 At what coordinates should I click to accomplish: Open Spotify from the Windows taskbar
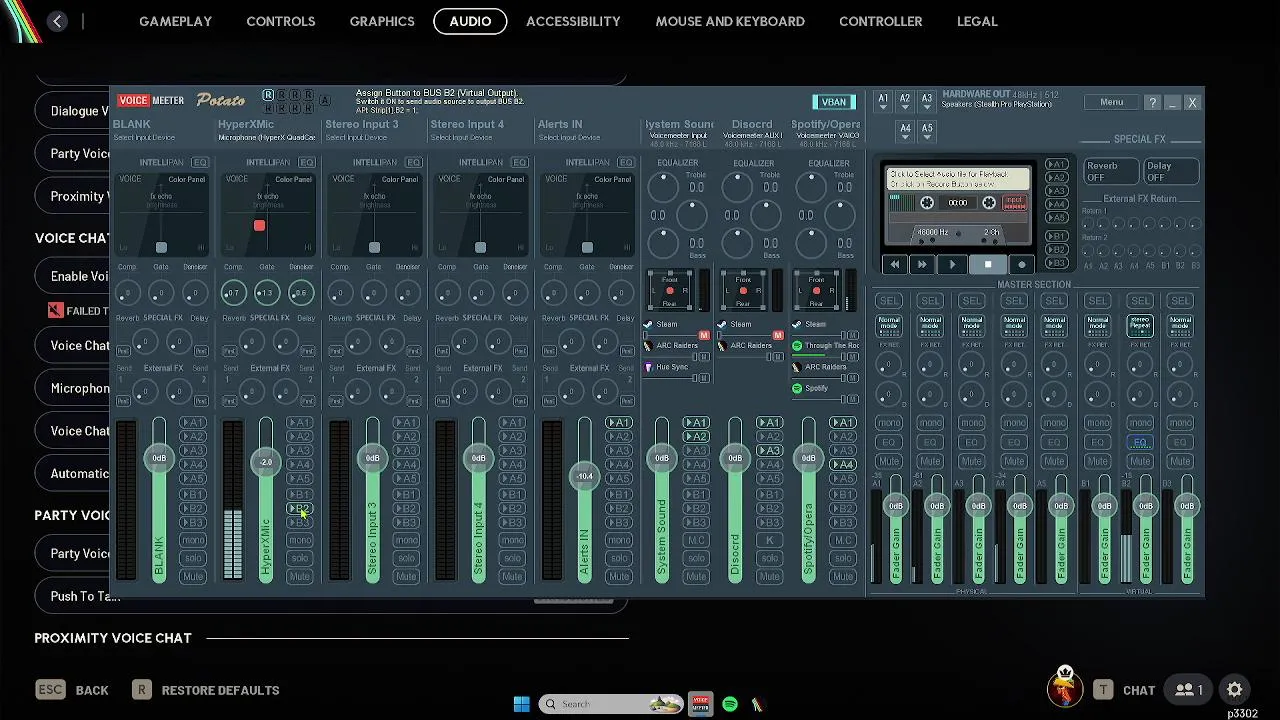coord(730,704)
